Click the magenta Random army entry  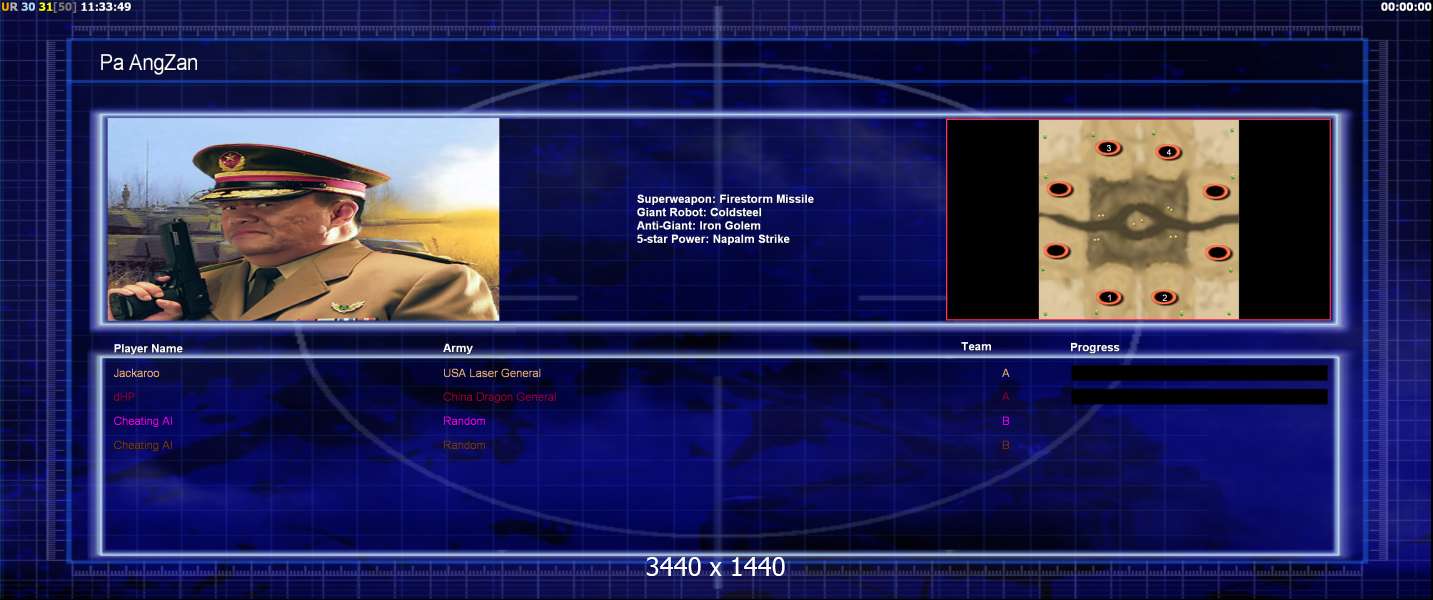tap(464, 421)
